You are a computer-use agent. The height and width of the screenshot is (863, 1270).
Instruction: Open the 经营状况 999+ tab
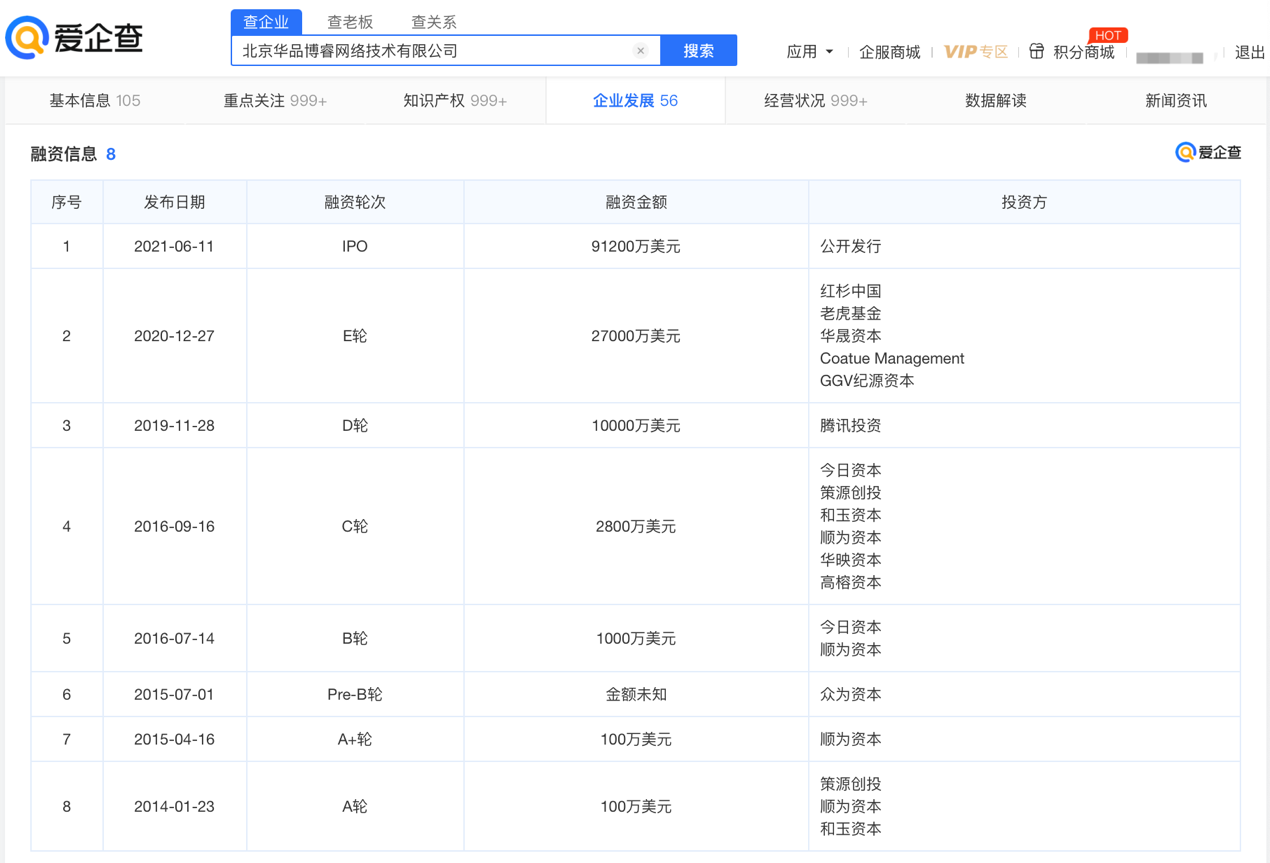(x=816, y=101)
